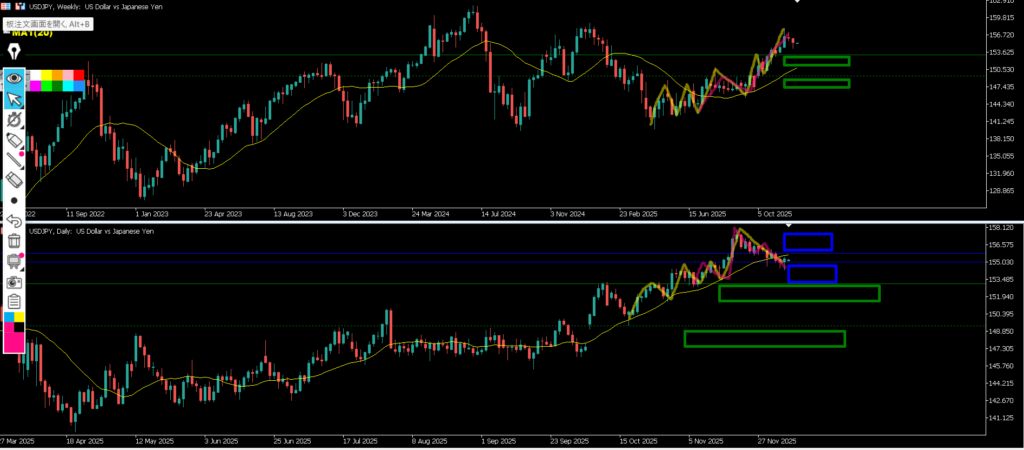Click the undo arrow icon
This screenshot has height=450, width=1024.
coord(14,220)
